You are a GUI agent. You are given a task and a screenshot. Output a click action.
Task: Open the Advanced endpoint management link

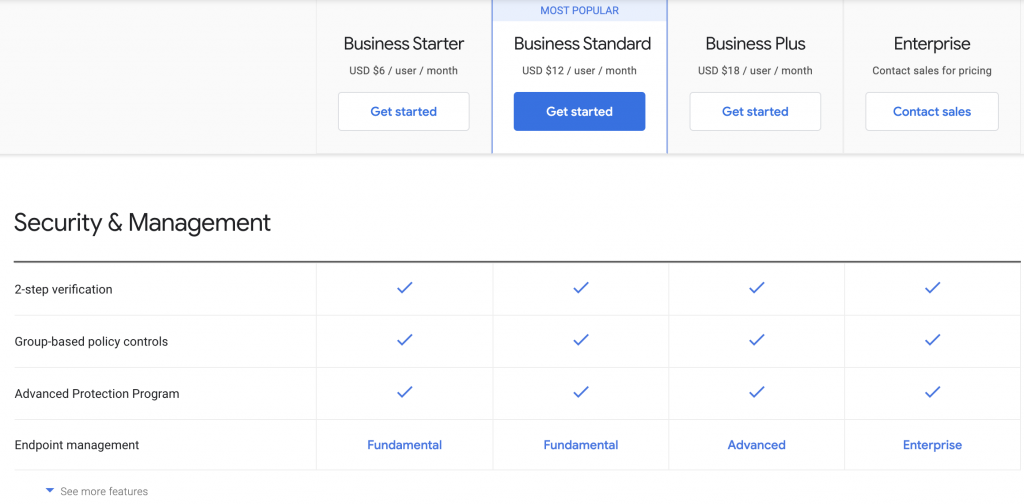coord(756,445)
